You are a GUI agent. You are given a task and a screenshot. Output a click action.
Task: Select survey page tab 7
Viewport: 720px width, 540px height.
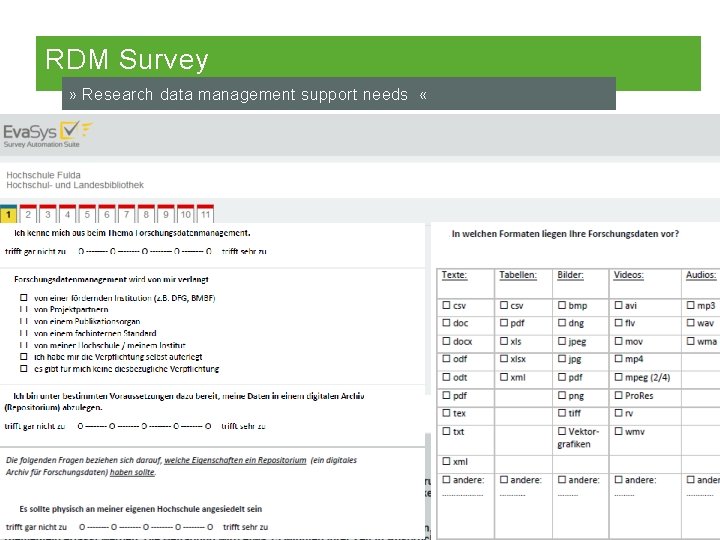[127, 214]
